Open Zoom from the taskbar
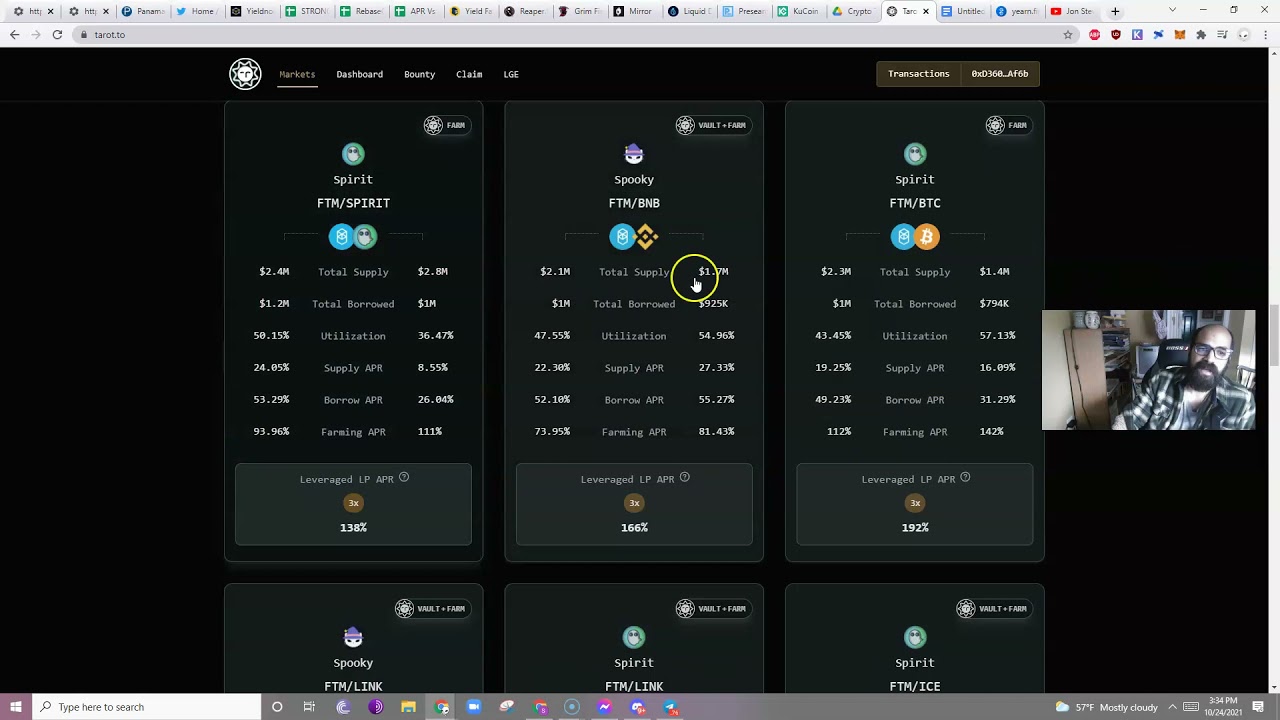 [x=474, y=707]
